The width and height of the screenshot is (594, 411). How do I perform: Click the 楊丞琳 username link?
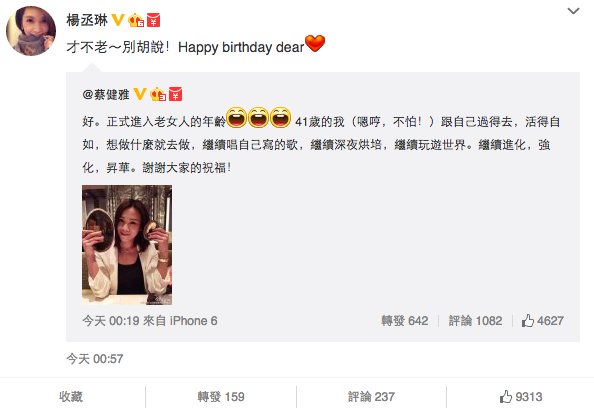[x=87, y=20]
